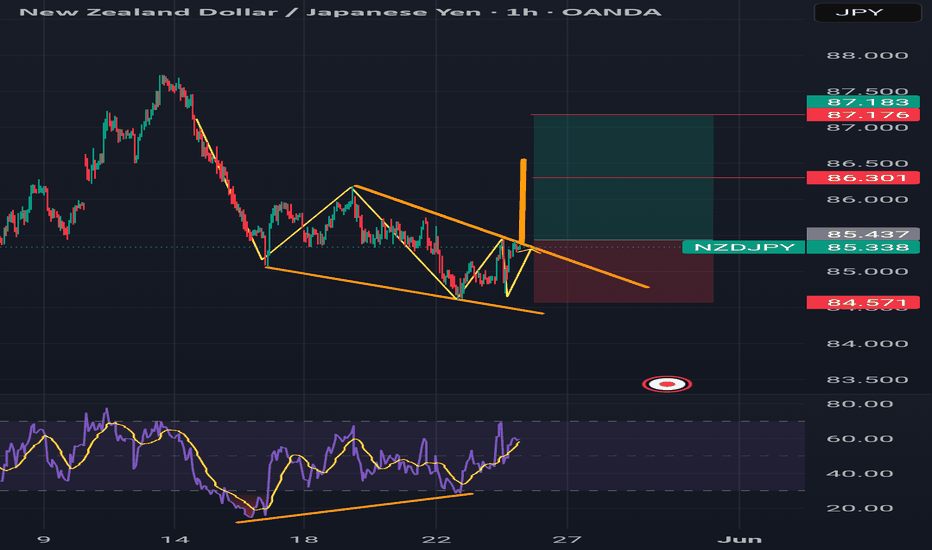
Task: Click the 85.437 grey entry price label
Action: (863, 234)
